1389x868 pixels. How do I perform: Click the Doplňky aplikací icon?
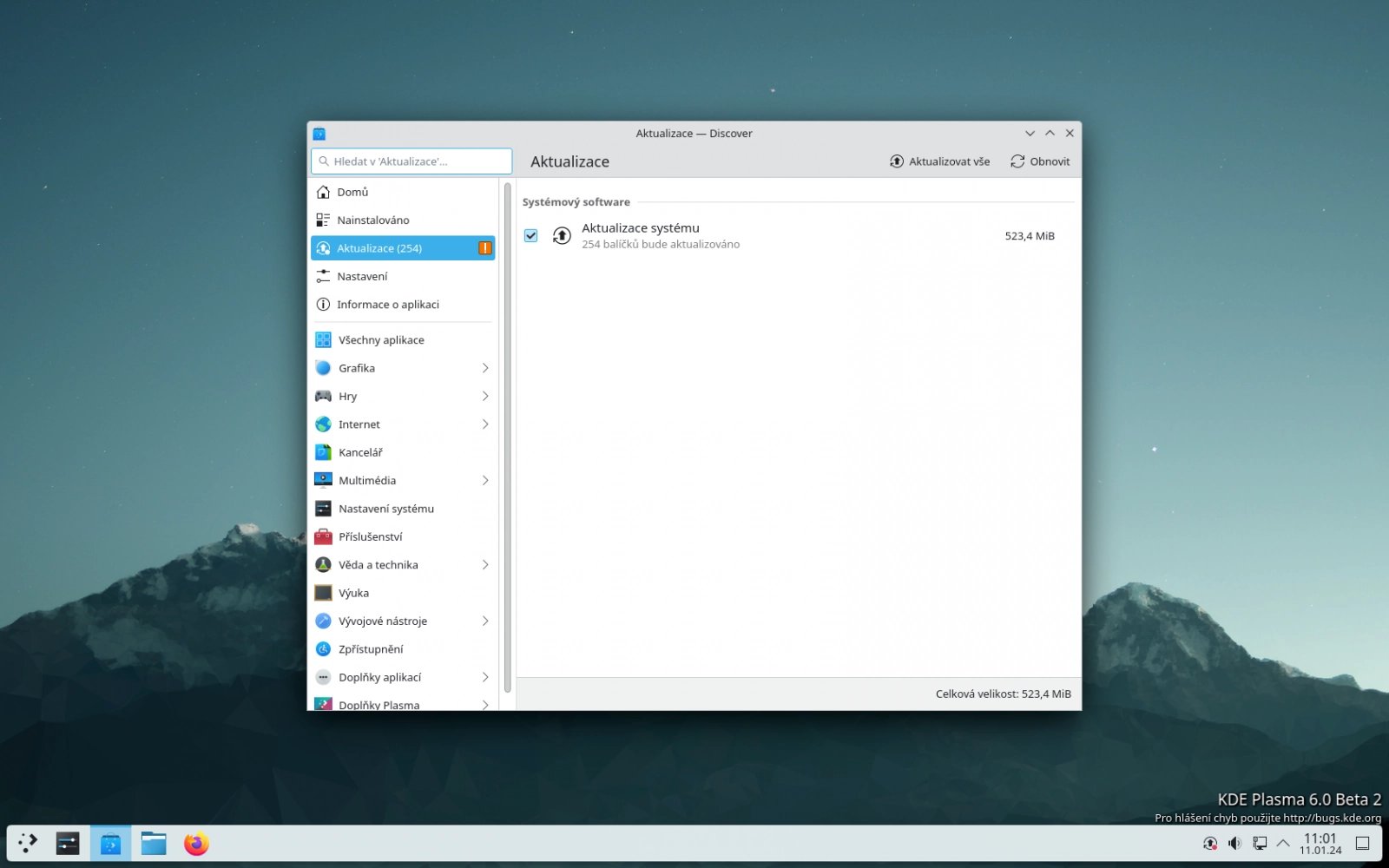323,677
